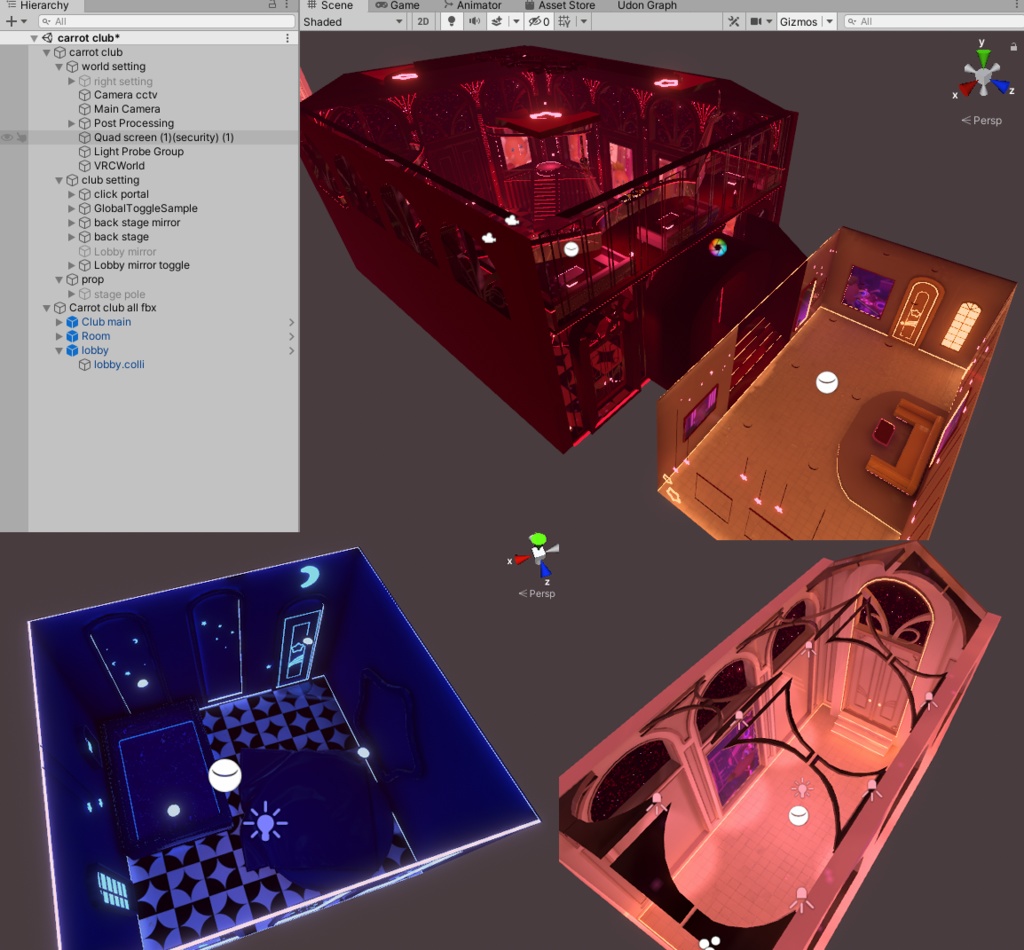
Task: Select the Hierarchy panel tab
Action: 38,5
